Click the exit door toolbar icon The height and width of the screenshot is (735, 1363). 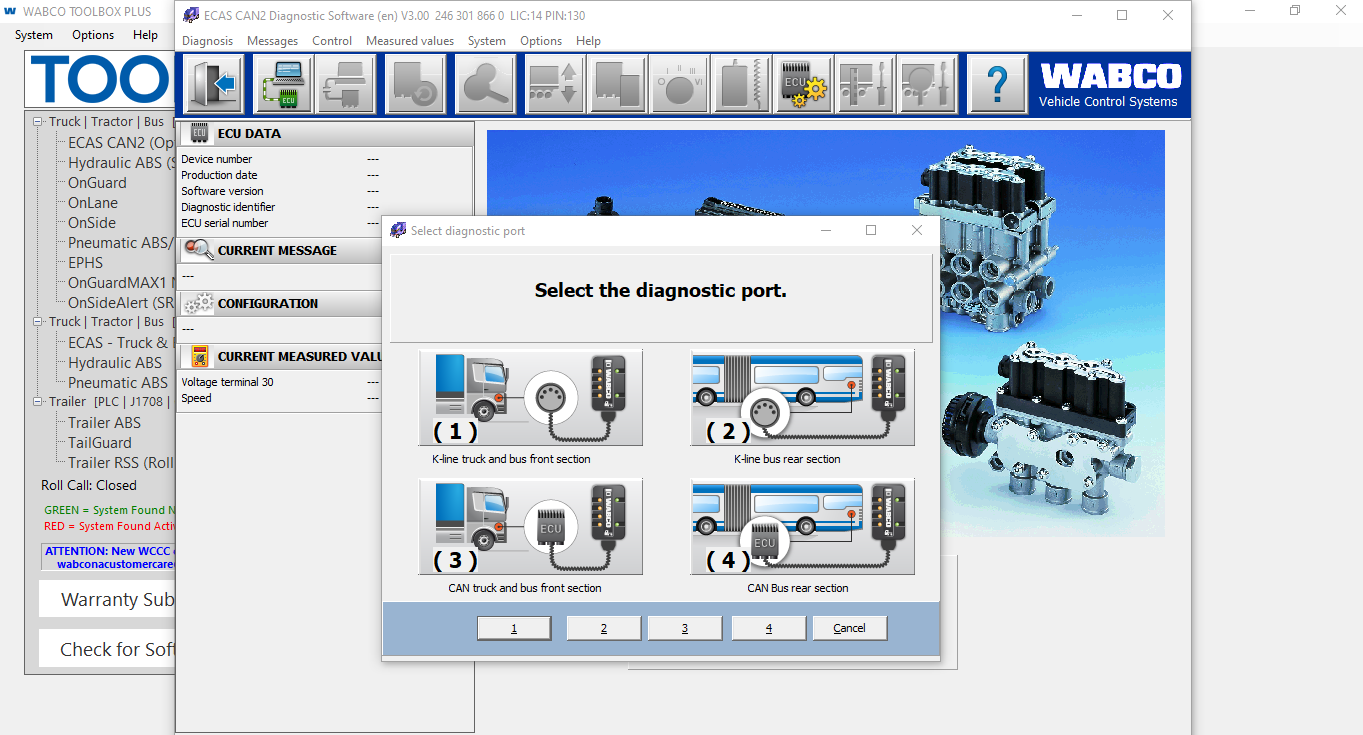[x=215, y=84]
